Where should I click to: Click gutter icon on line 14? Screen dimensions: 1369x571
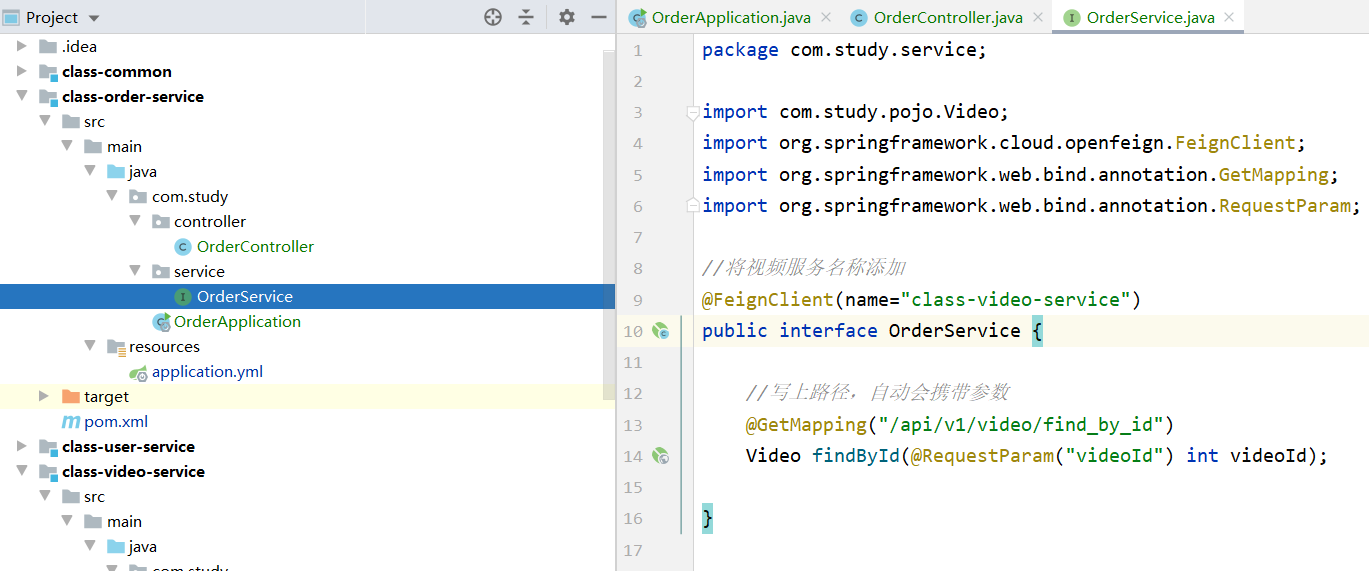point(660,456)
